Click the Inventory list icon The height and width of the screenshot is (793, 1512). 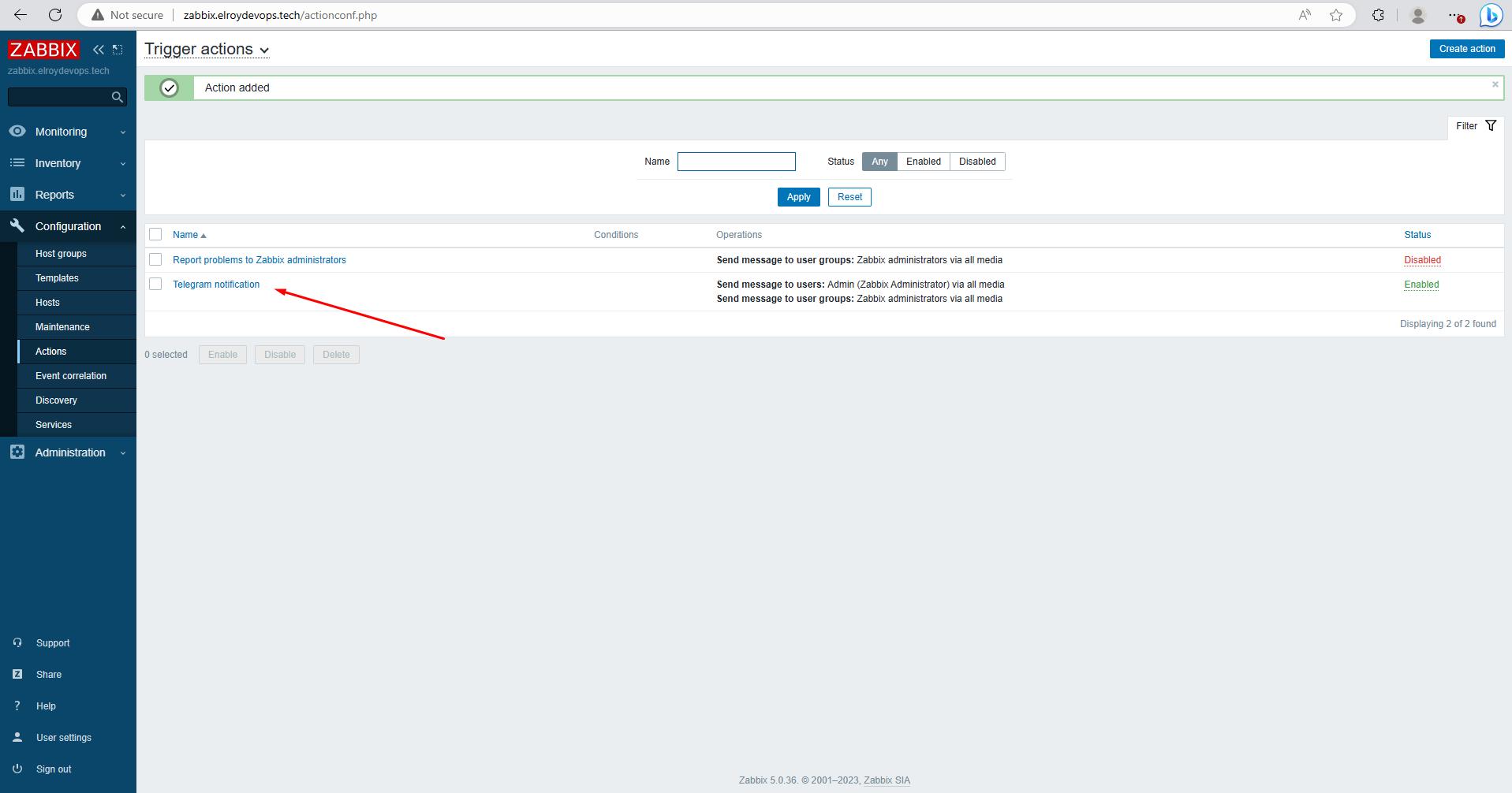click(17, 162)
